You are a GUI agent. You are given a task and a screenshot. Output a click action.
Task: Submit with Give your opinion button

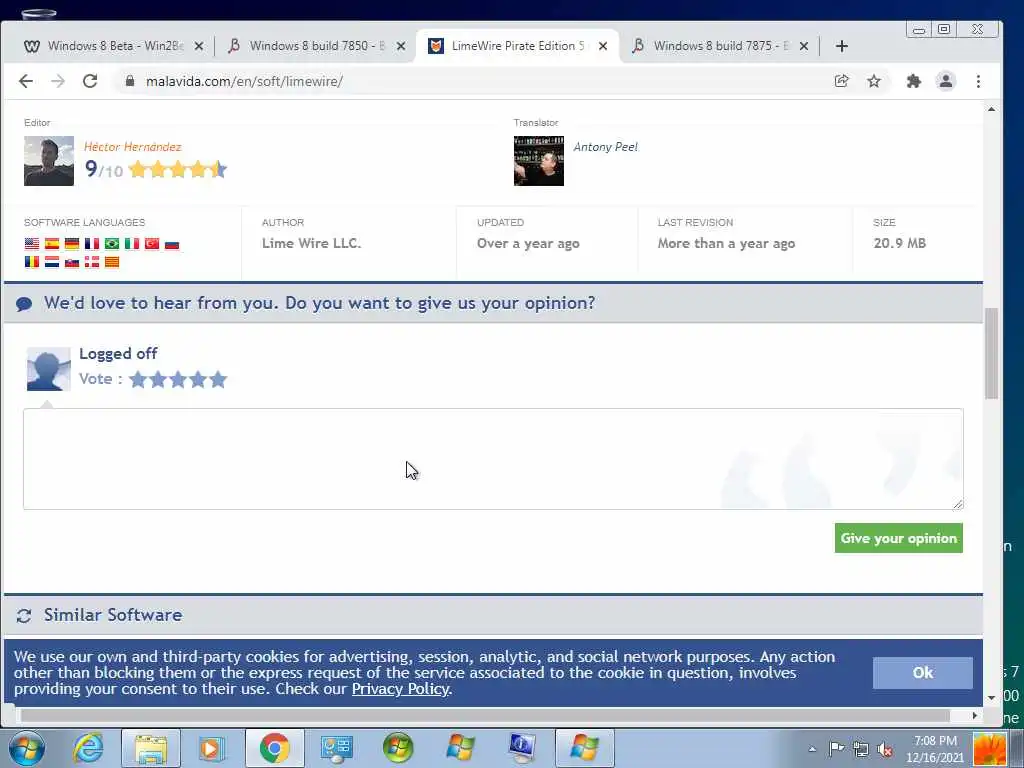point(899,538)
